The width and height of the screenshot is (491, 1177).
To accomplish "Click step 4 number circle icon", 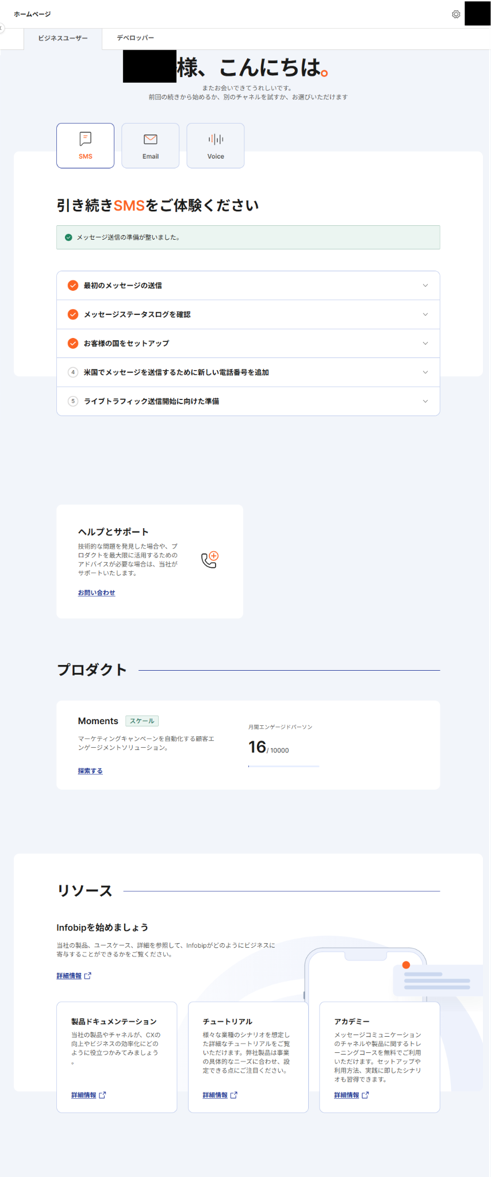I will 73,372.
